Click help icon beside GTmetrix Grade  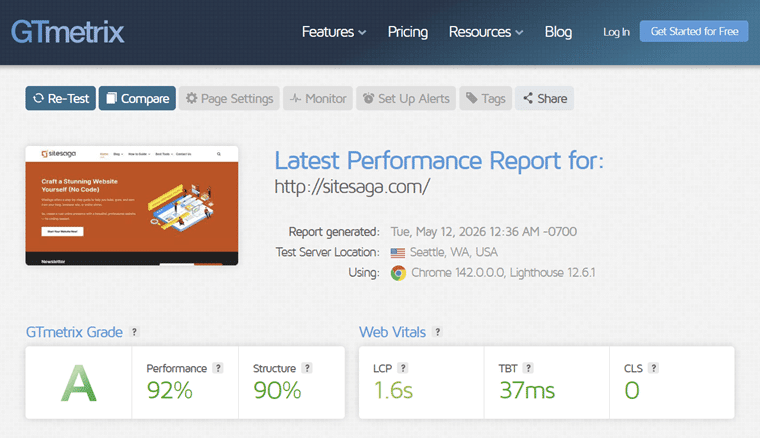(134, 332)
